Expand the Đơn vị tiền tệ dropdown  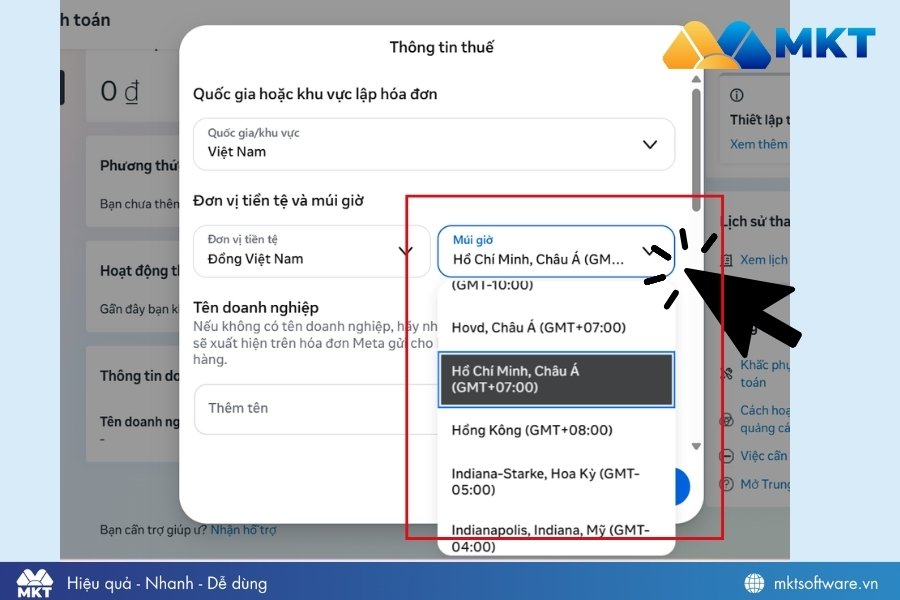[x=406, y=251]
